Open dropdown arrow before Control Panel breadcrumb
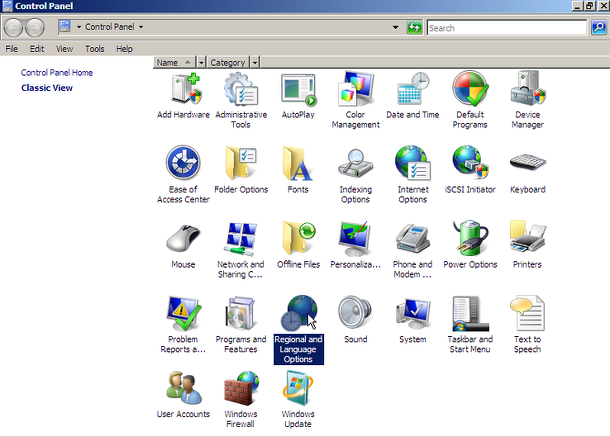Image resolution: width=610 pixels, height=437 pixels. pyautogui.click(x=79, y=27)
